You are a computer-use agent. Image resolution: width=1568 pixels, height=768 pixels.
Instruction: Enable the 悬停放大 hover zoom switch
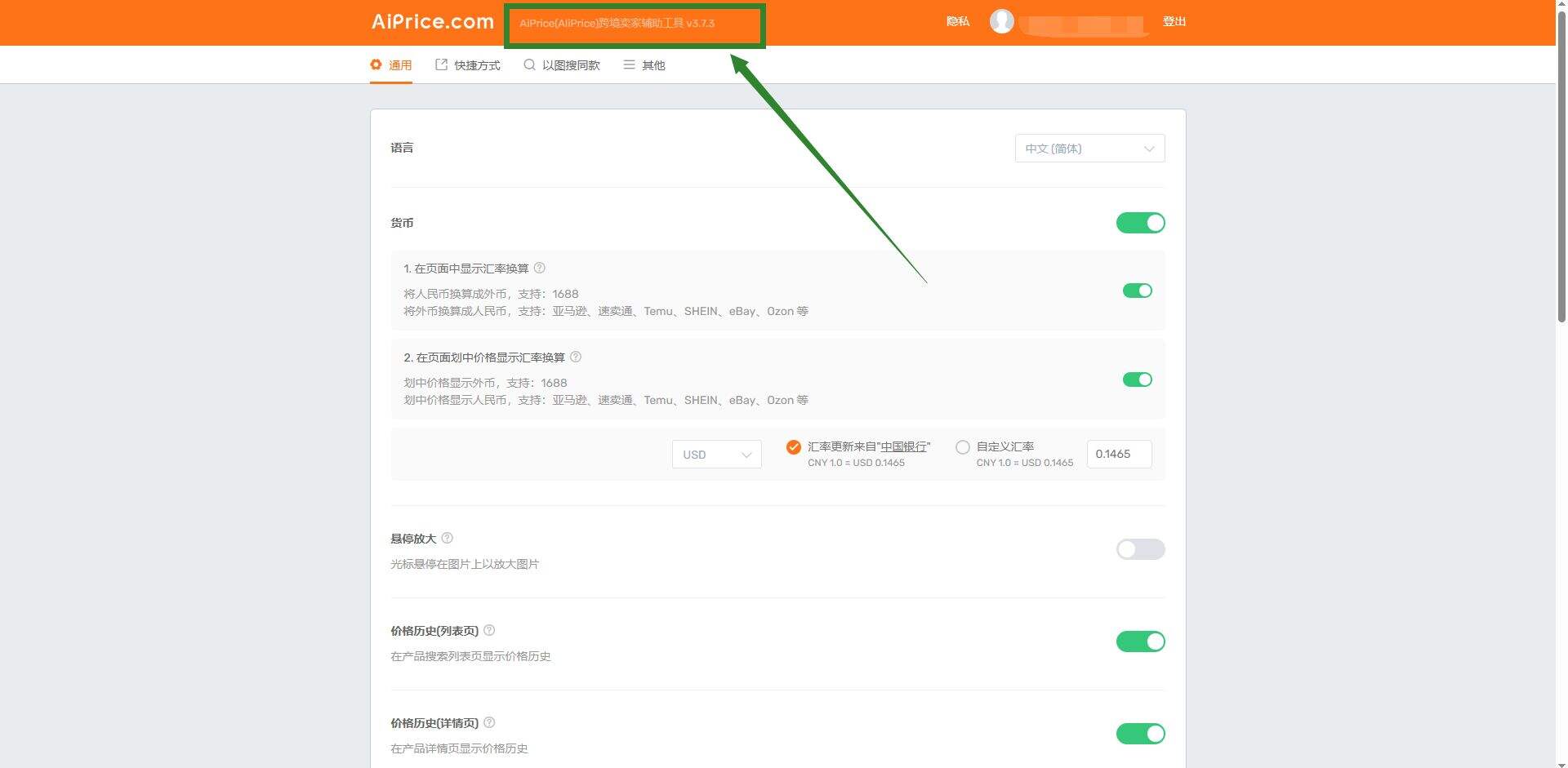tap(1140, 549)
